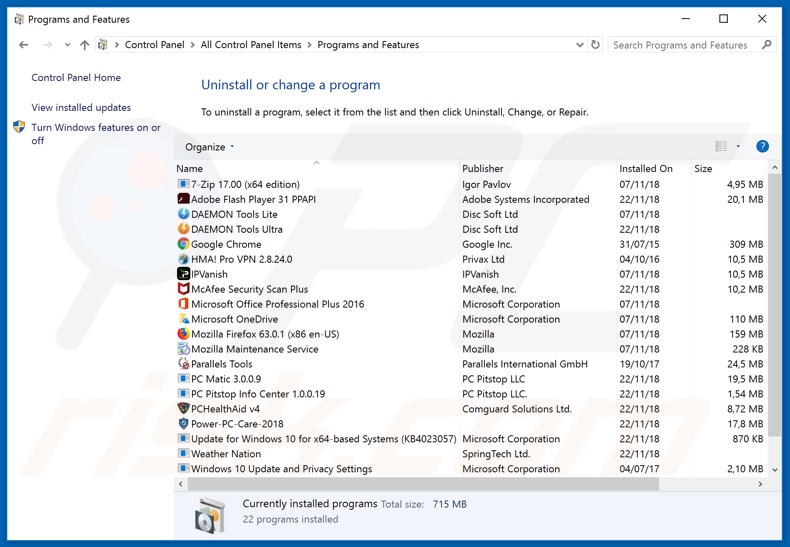
Task: Click the refresh icon beside address bar
Action: pos(596,45)
